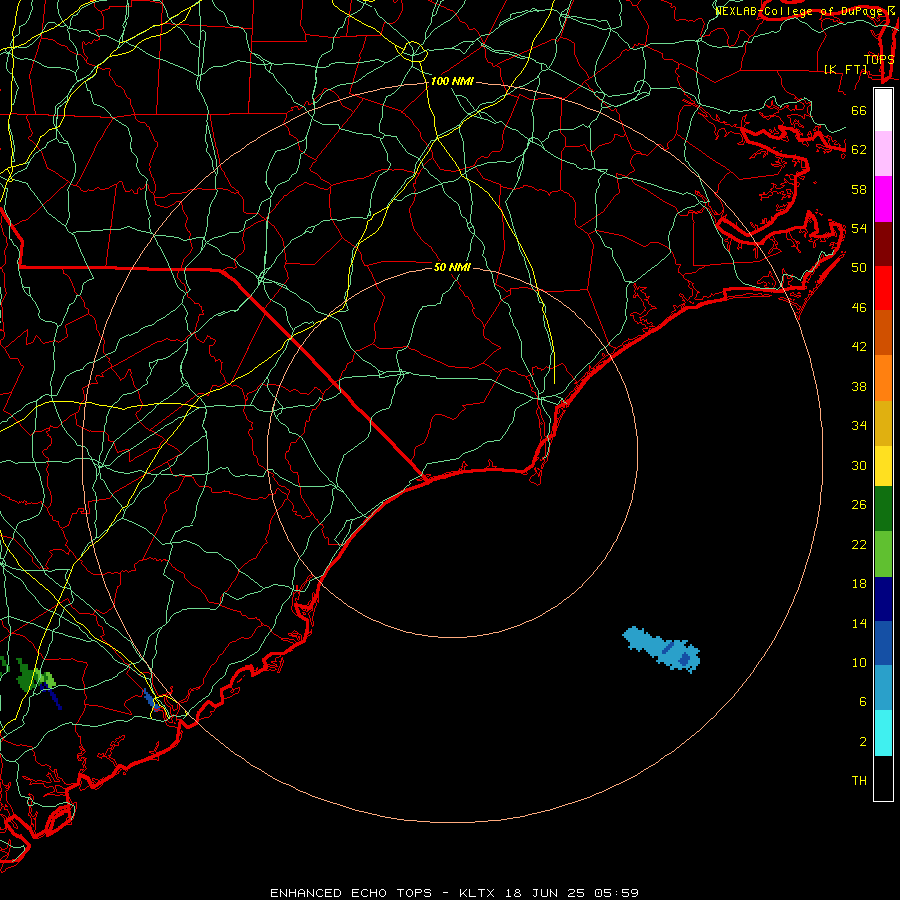Image resolution: width=900 pixels, height=900 pixels.
Task: Click the '2' legend value
Action: coord(862,742)
